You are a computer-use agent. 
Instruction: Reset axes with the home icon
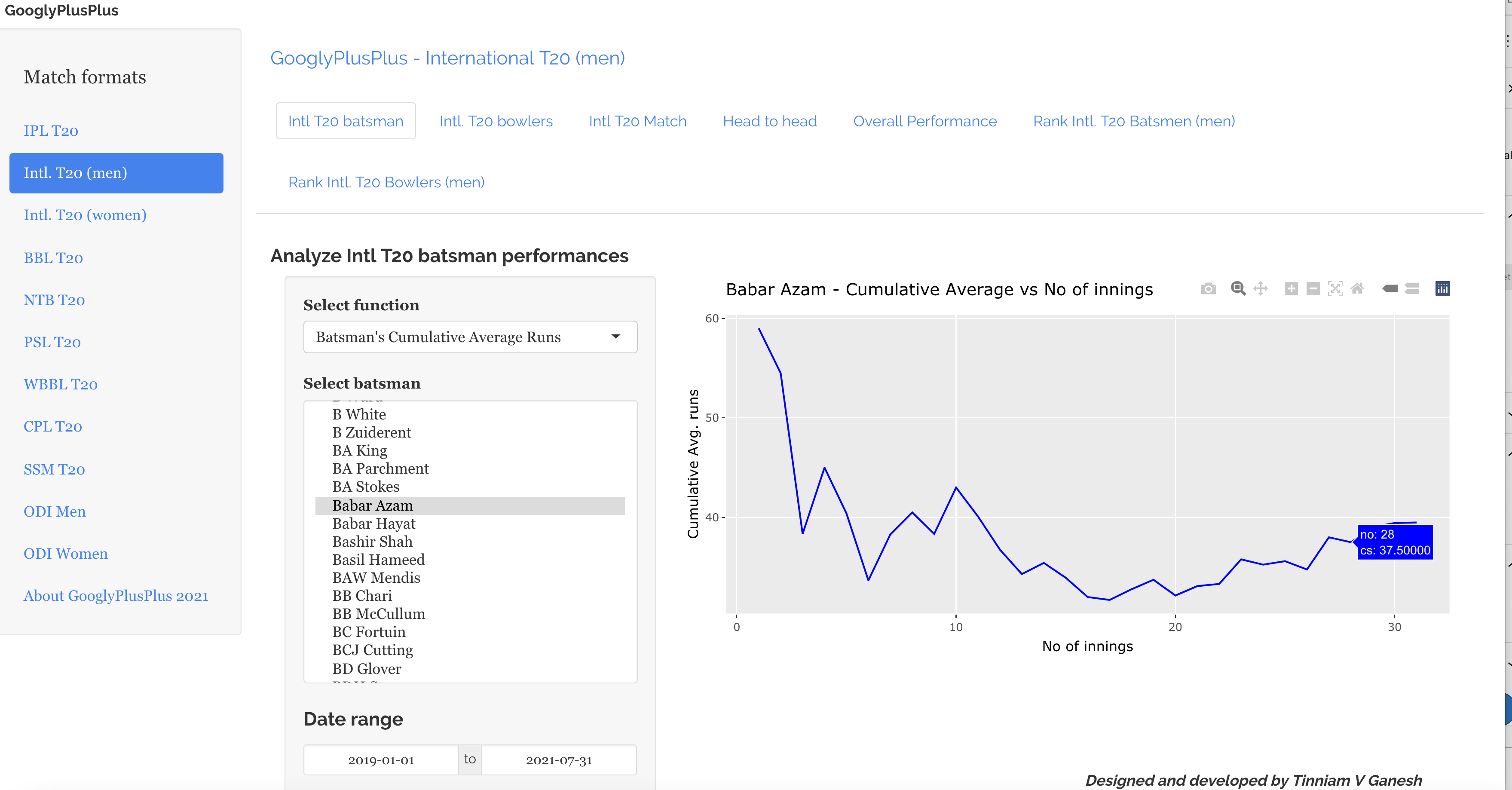click(x=1357, y=289)
